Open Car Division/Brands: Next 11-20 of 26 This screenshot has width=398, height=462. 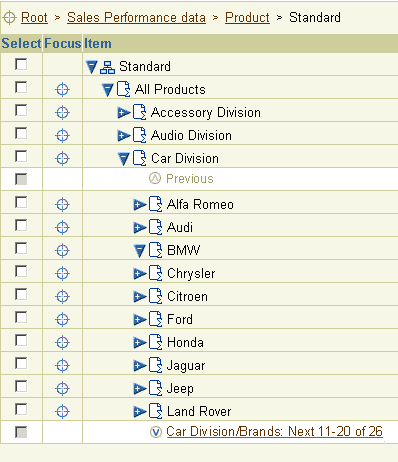(274, 431)
